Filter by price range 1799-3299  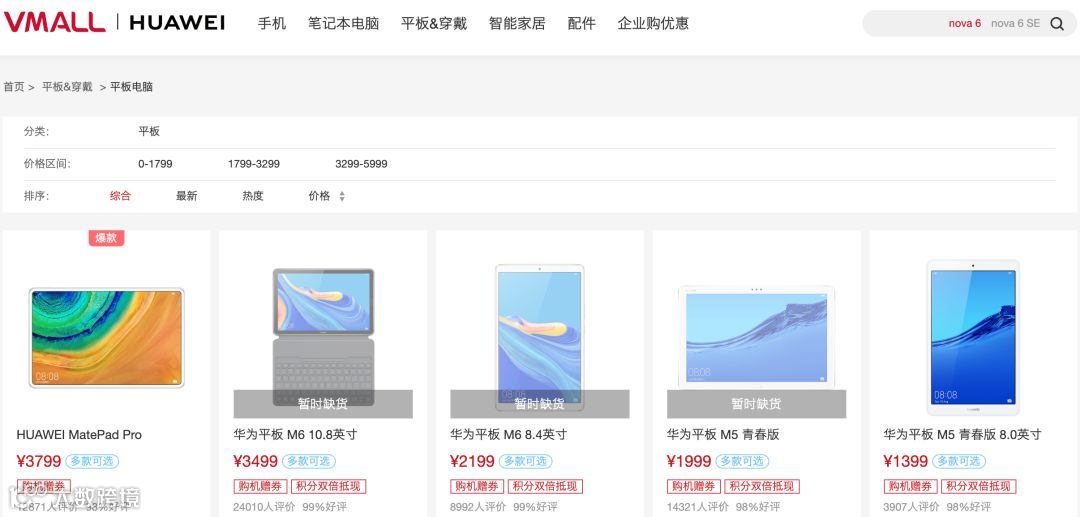[x=253, y=164]
